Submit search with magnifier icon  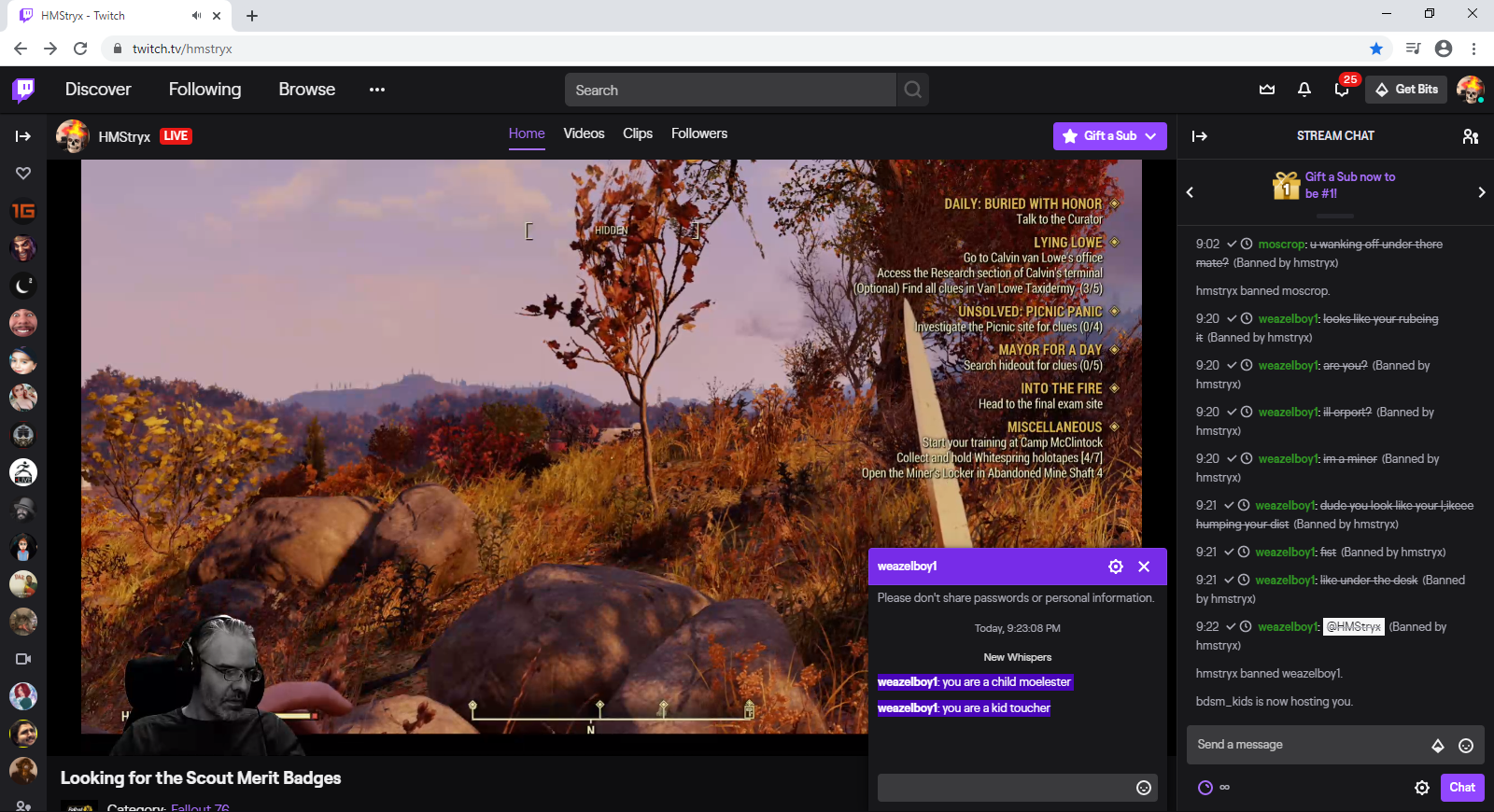912,90
